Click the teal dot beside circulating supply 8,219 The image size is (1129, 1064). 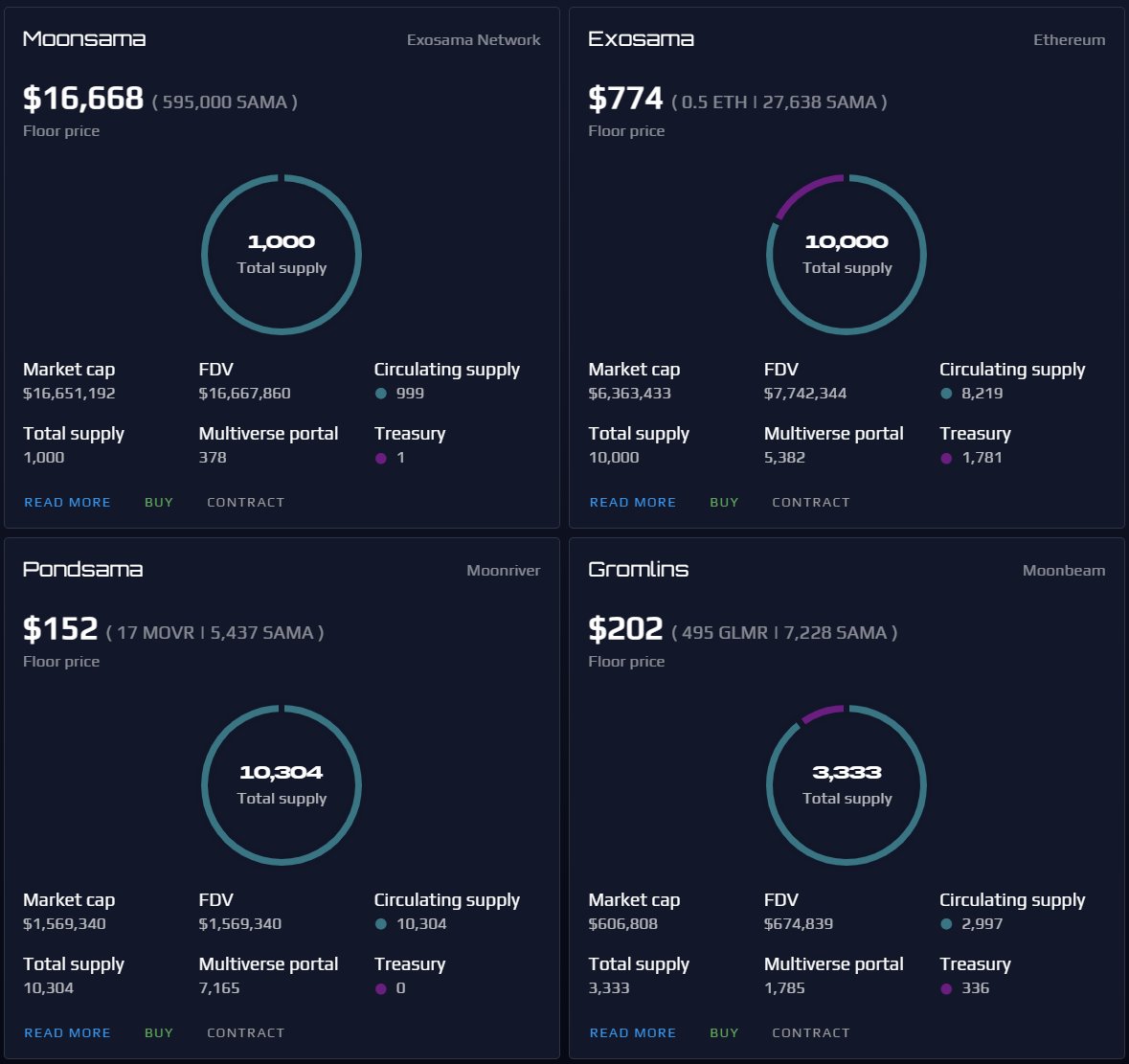coord(946,394)
